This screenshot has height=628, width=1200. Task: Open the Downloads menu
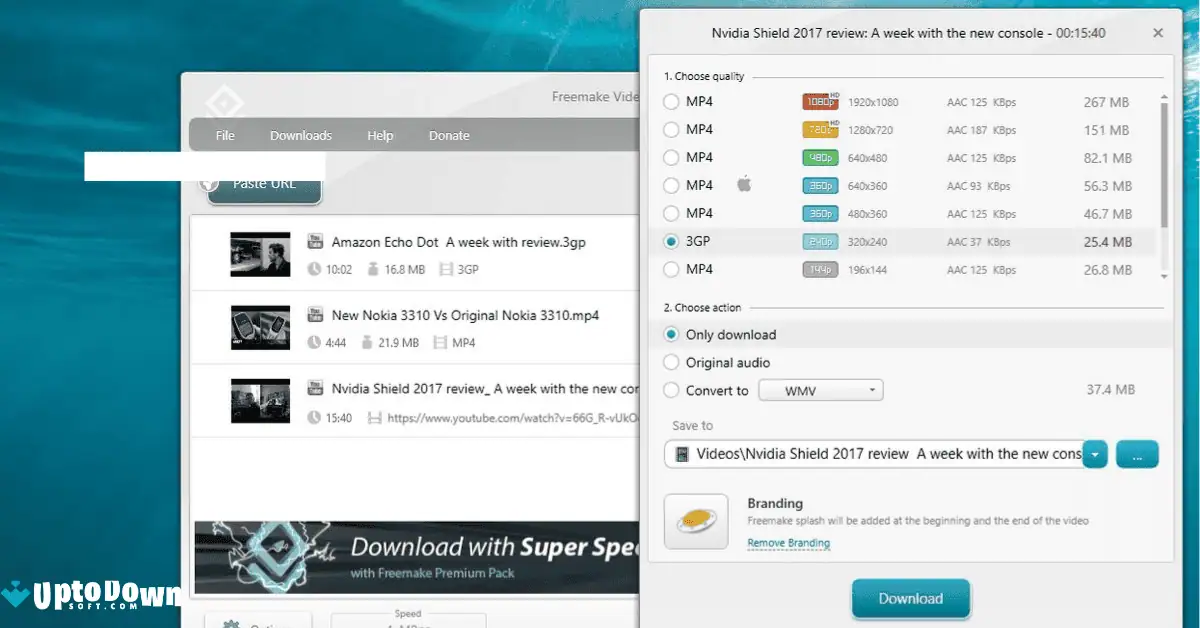pyautogui.click(x=300, y=134)
